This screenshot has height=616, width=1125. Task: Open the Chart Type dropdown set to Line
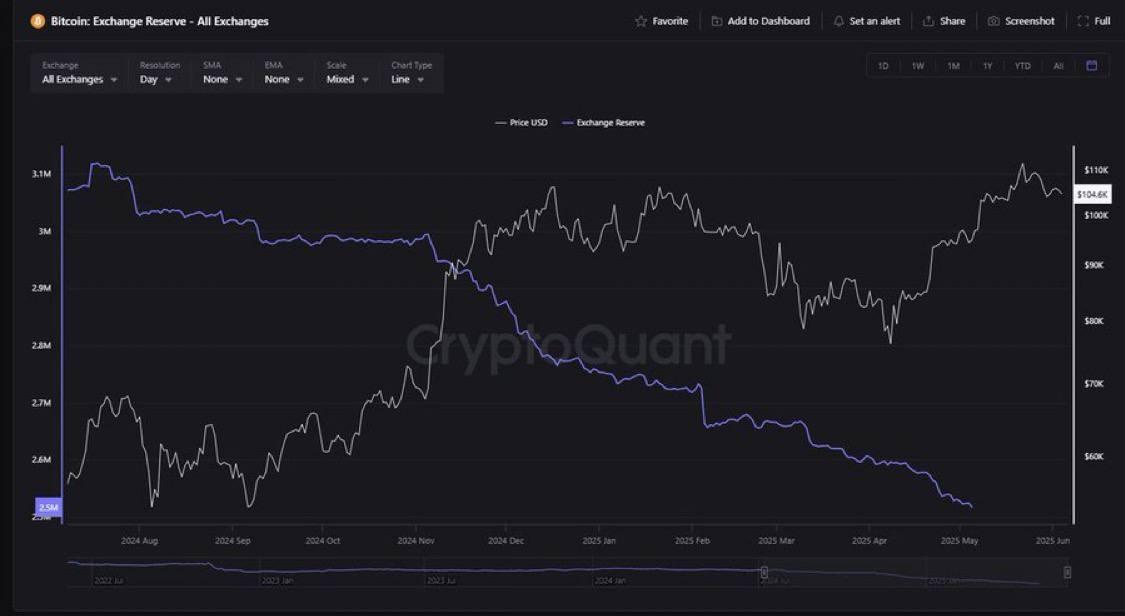(407, 79)
